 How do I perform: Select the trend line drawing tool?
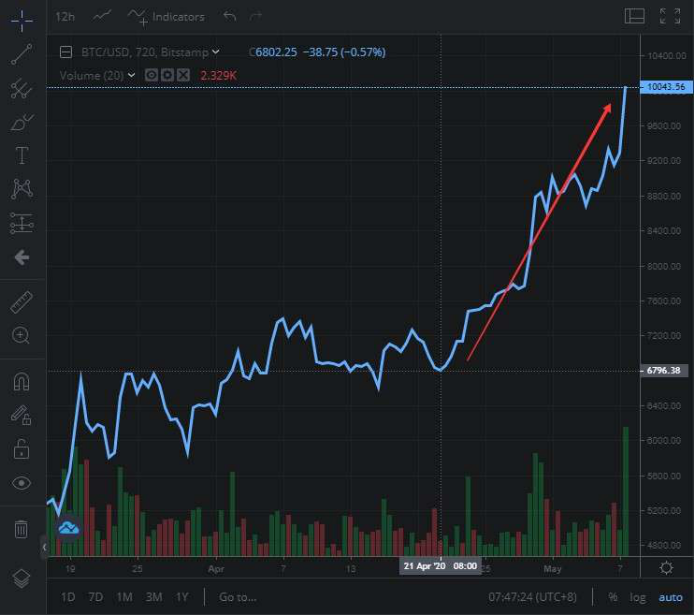[21, 54]
